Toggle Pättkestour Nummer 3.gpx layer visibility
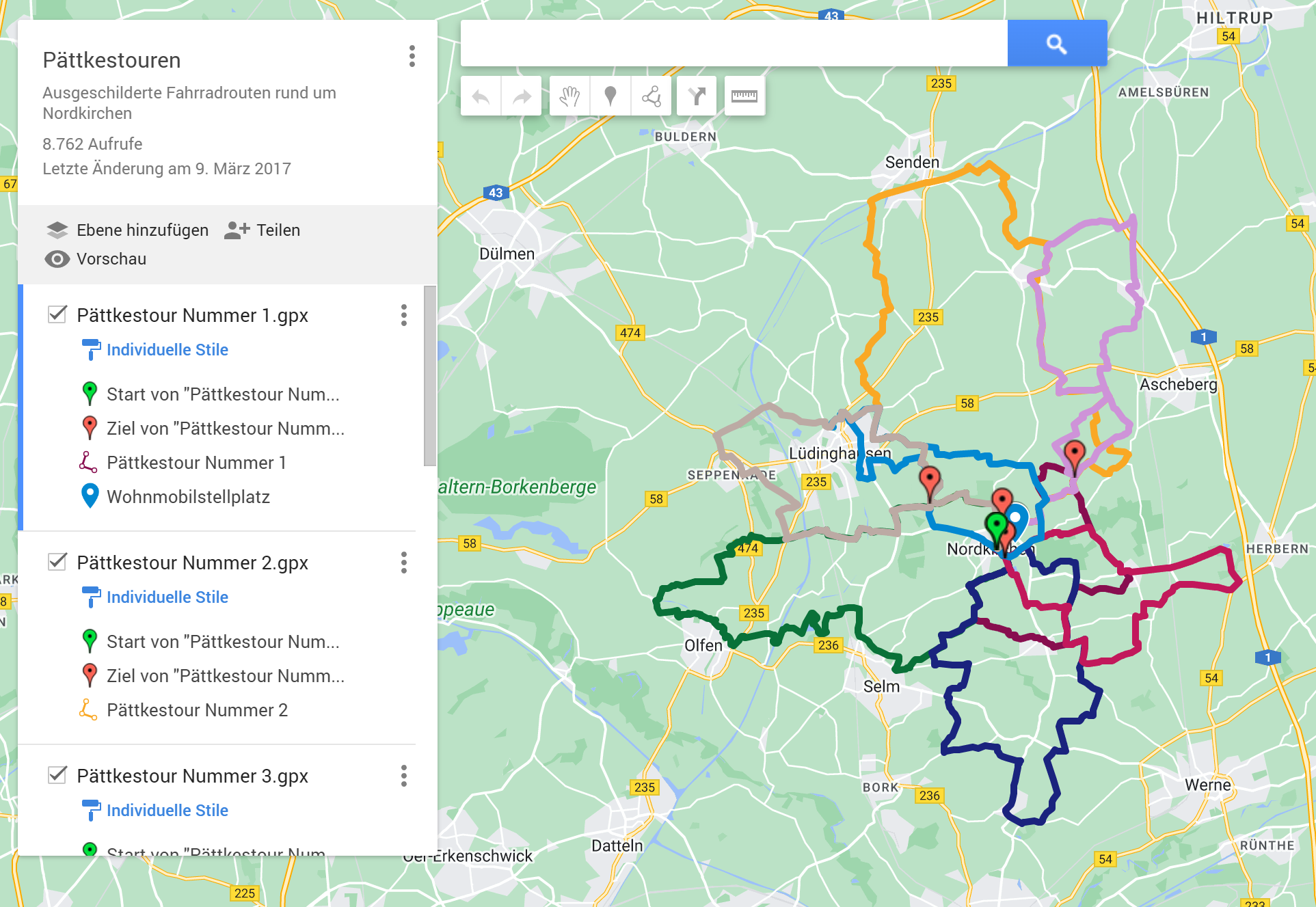This screenshot has width=1316, height=907. click(57, 775)
